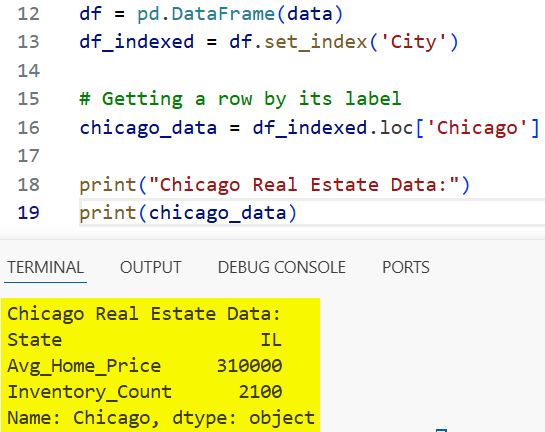Click the '2100' value in terminal
Image resolution: width=545 pixels, height=432 pixels.
pyautogui.click(x=260, y=392)
